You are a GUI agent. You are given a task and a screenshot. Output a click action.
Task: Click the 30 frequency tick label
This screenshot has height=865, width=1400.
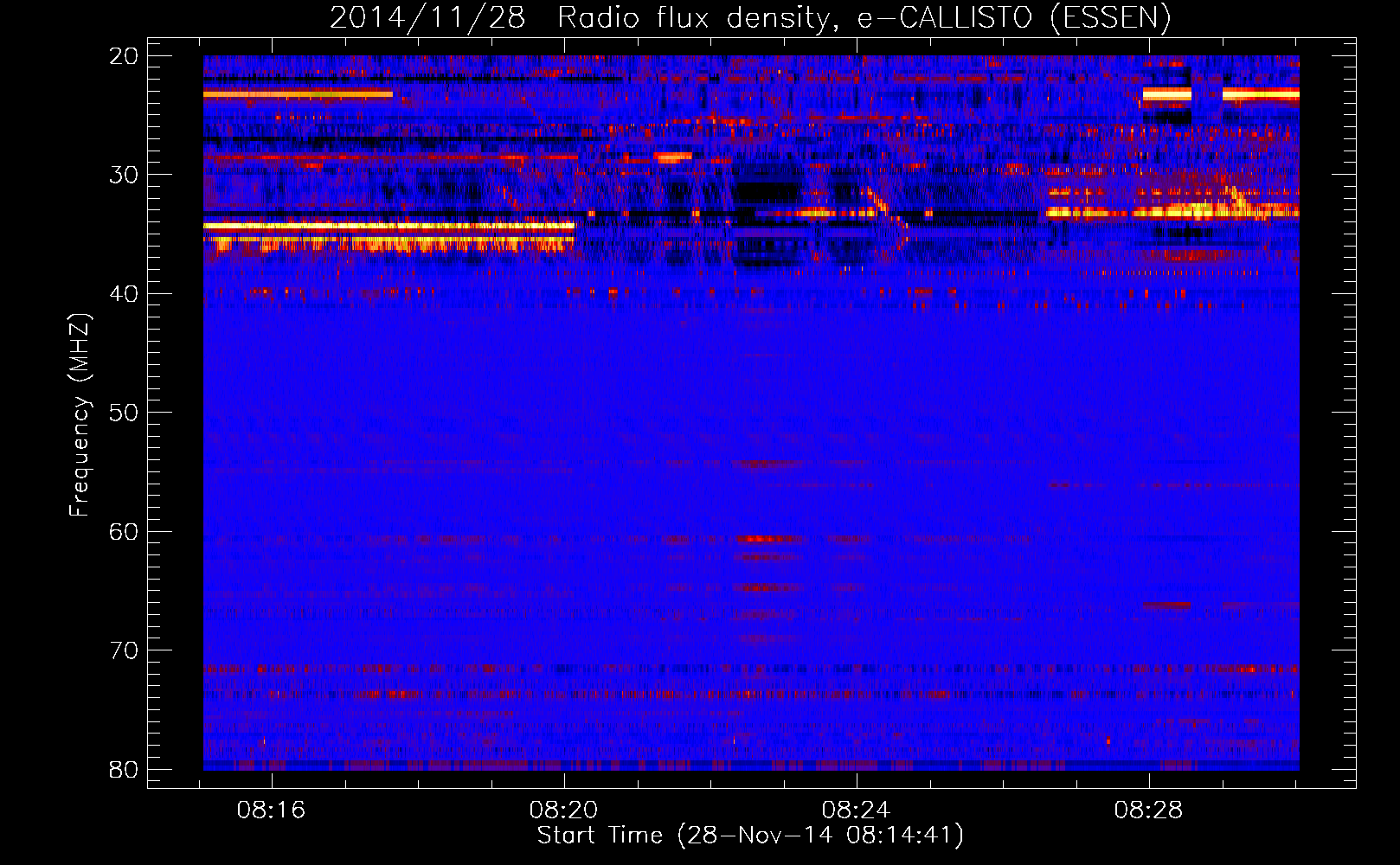(x=124, y=175)
